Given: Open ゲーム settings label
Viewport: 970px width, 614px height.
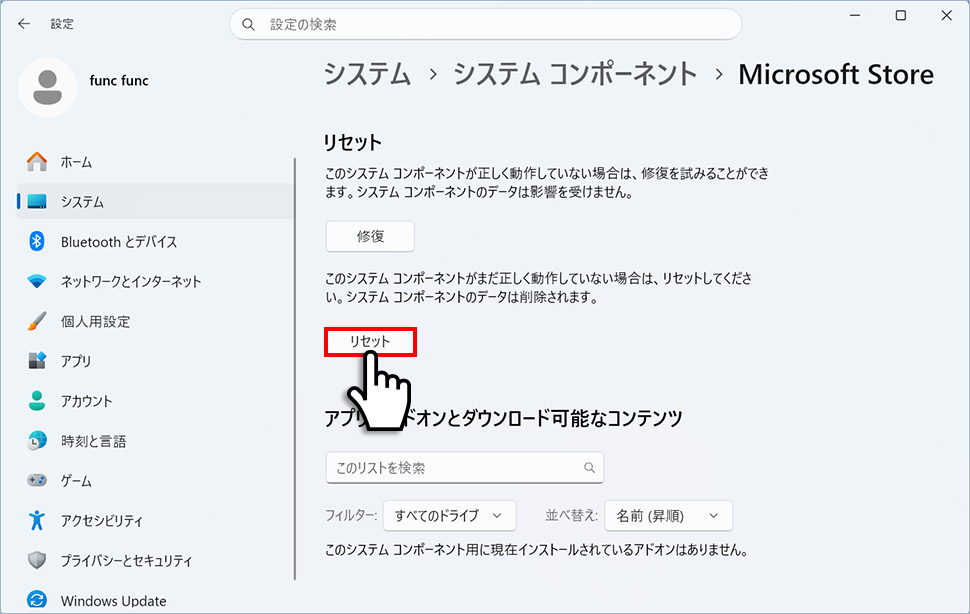Looking at the screenshot, I should click(x=75, y=480).
